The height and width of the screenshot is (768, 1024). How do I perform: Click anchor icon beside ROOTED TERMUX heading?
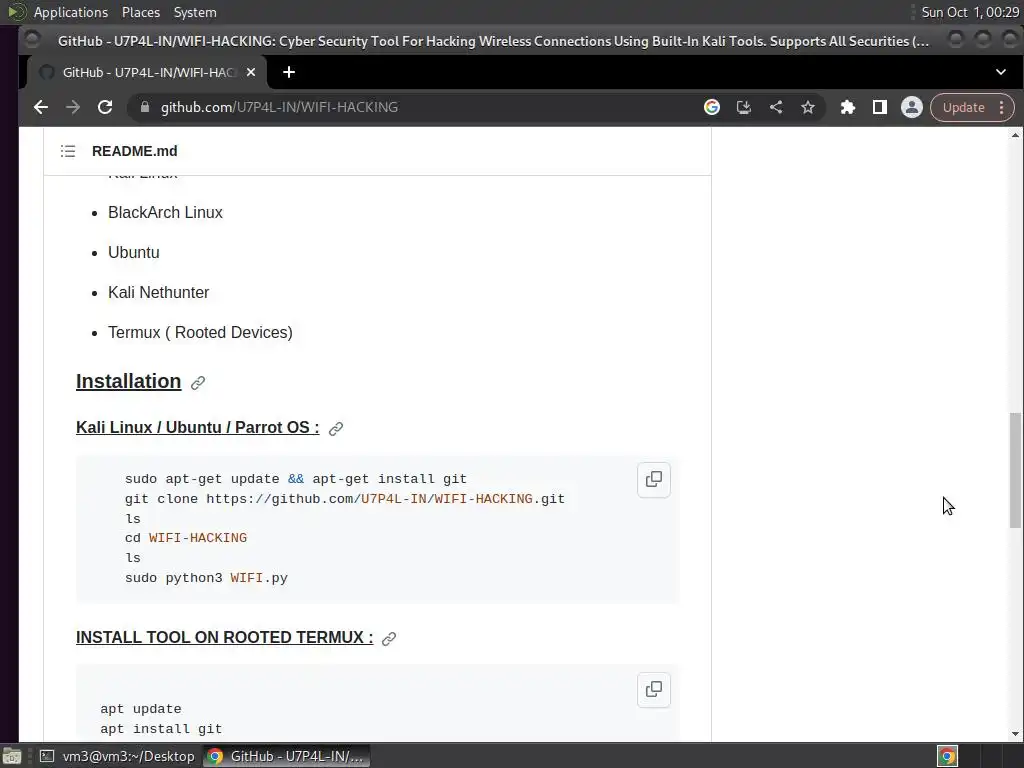tap(389, 639)
